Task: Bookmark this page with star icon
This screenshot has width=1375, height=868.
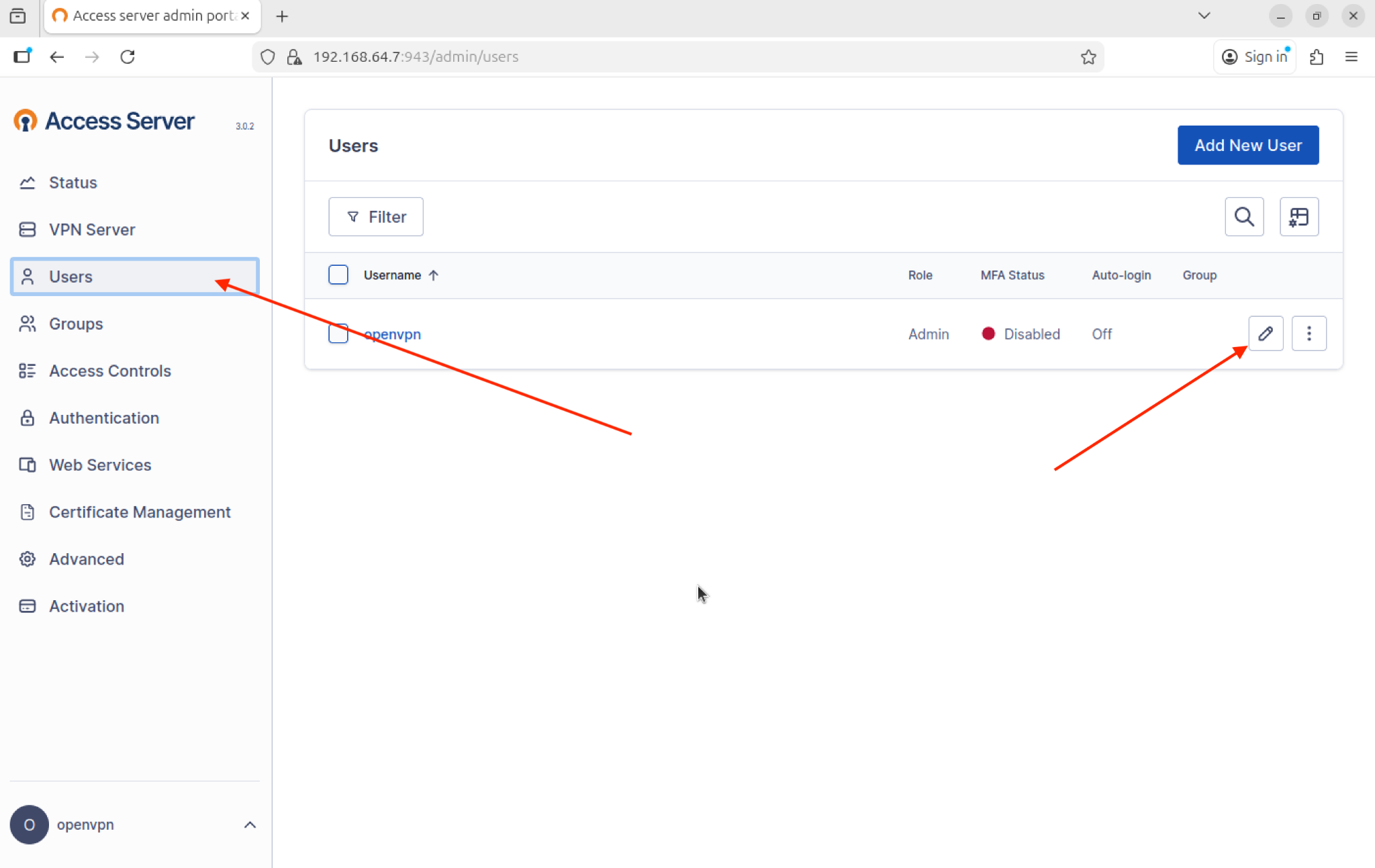Action: point(1088,57)
